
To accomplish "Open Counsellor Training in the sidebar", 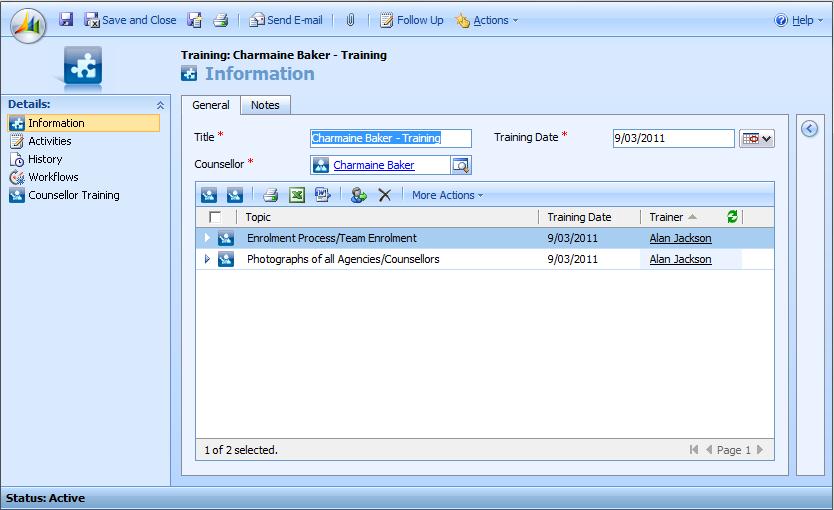I will (73, 195).
